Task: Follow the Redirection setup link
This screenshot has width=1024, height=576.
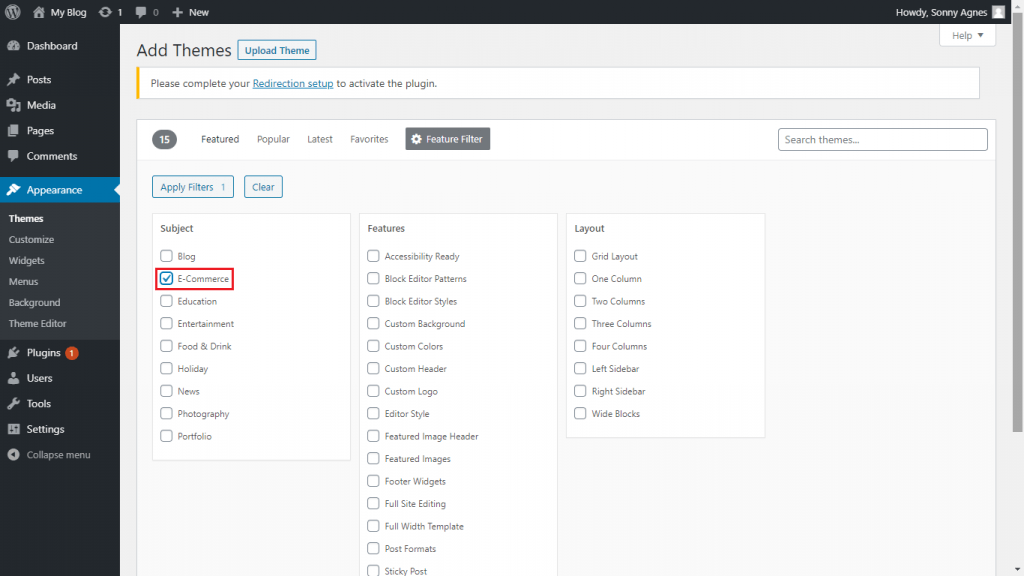Action: (x=292, y=83)
